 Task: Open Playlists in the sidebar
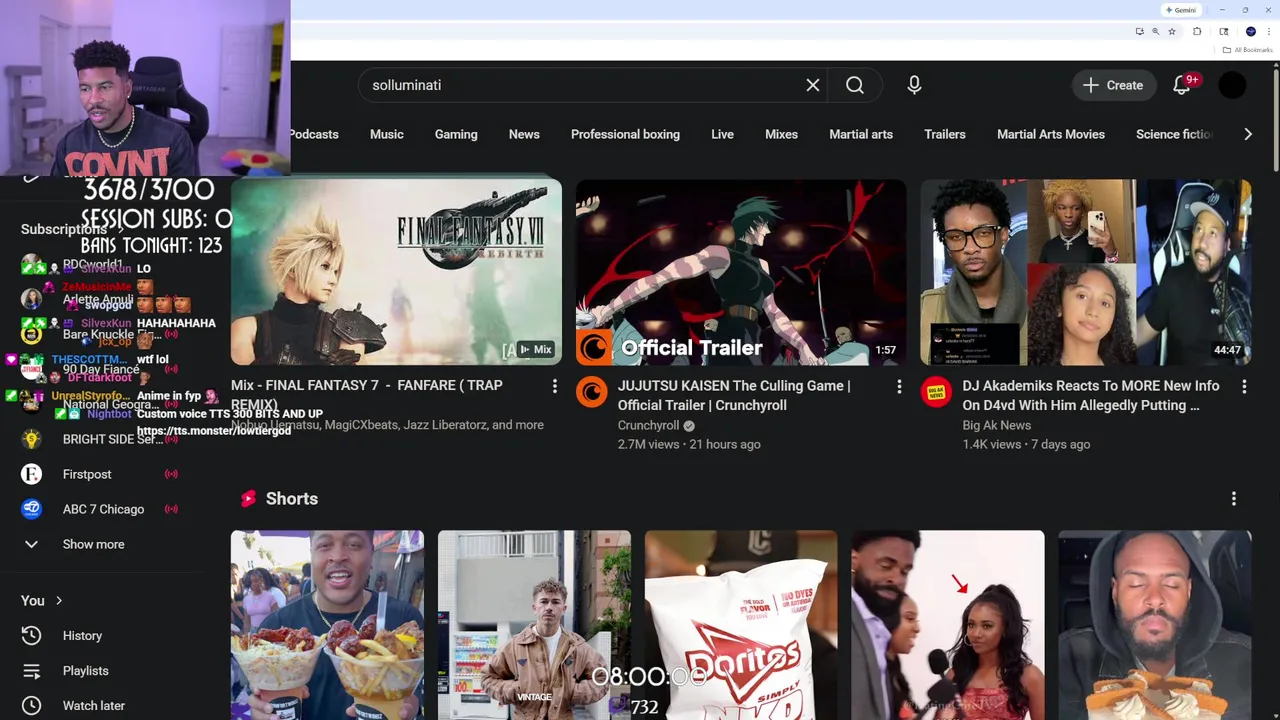tap(85, 670)
